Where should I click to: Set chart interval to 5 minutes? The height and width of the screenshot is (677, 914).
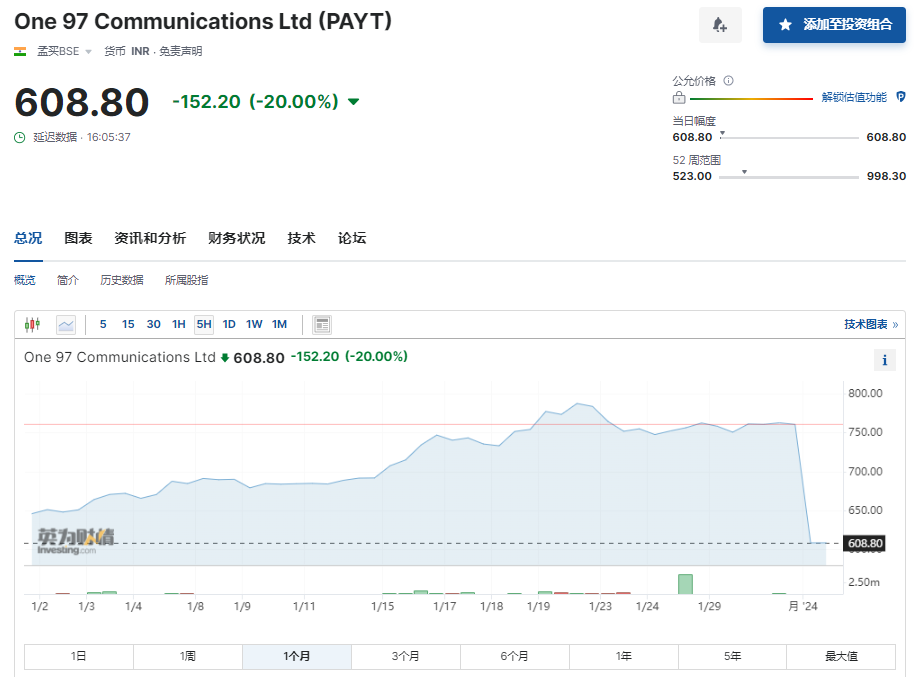(x=103, y=324)
